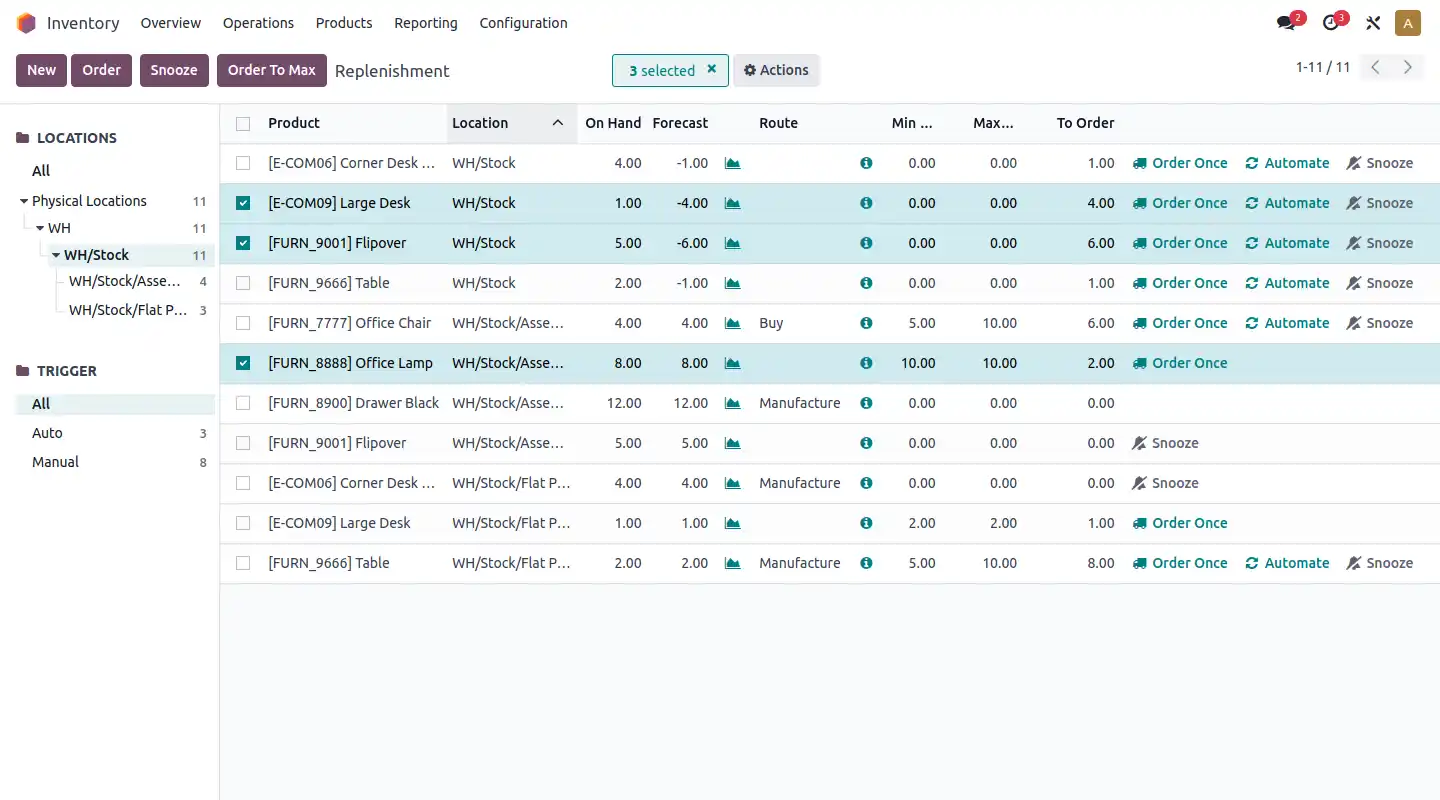The width and height of the screenshot is (1440, 800).
Task: Open the activities icon in the top bar
Action: pyautogui.click(x=1332, y=21)
